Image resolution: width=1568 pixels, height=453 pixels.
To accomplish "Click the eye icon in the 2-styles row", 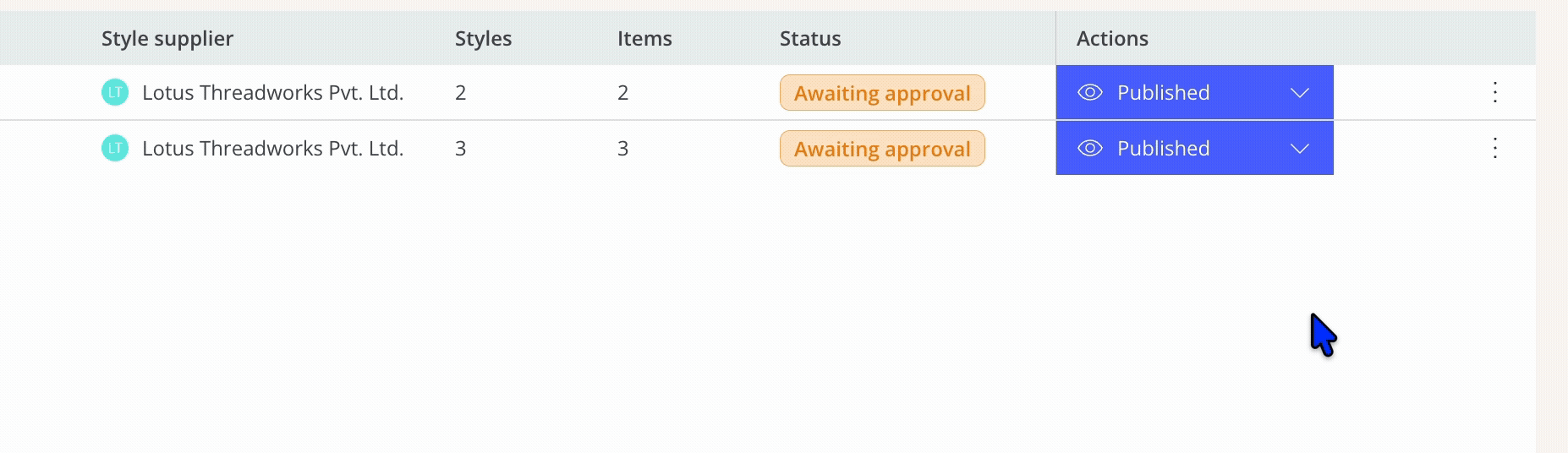I will tap(1090, 92).
